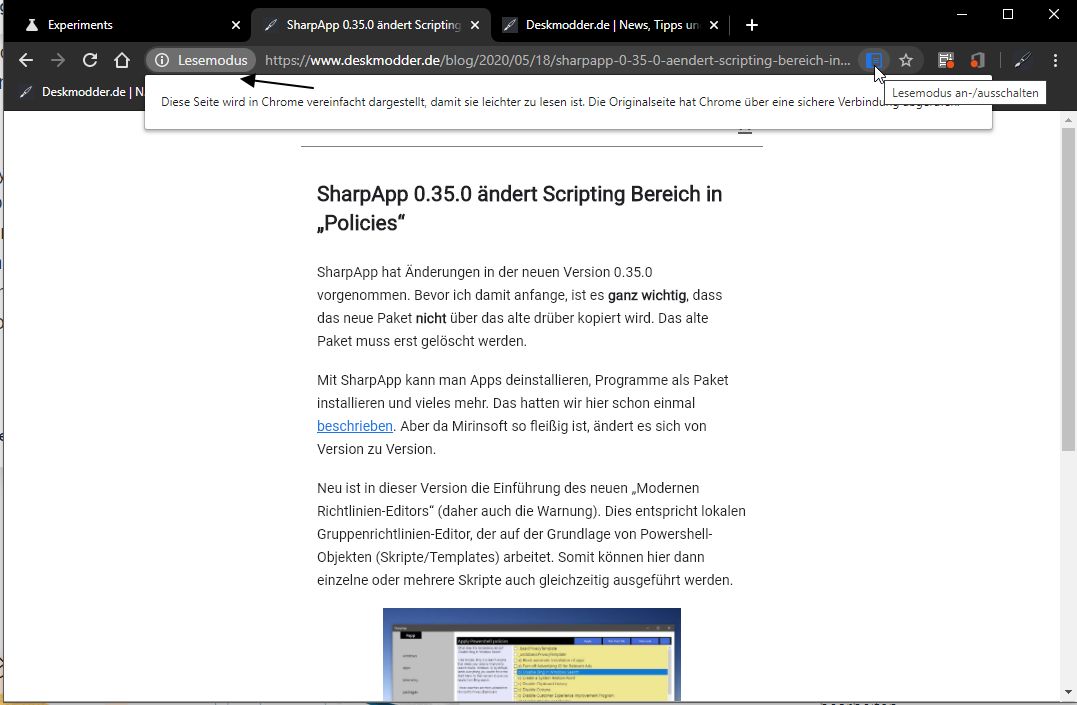Click the scrollbar up arrow
Image resolution: width=1077 pixels, height=705 pixels.
click(x=1068, y=120)
